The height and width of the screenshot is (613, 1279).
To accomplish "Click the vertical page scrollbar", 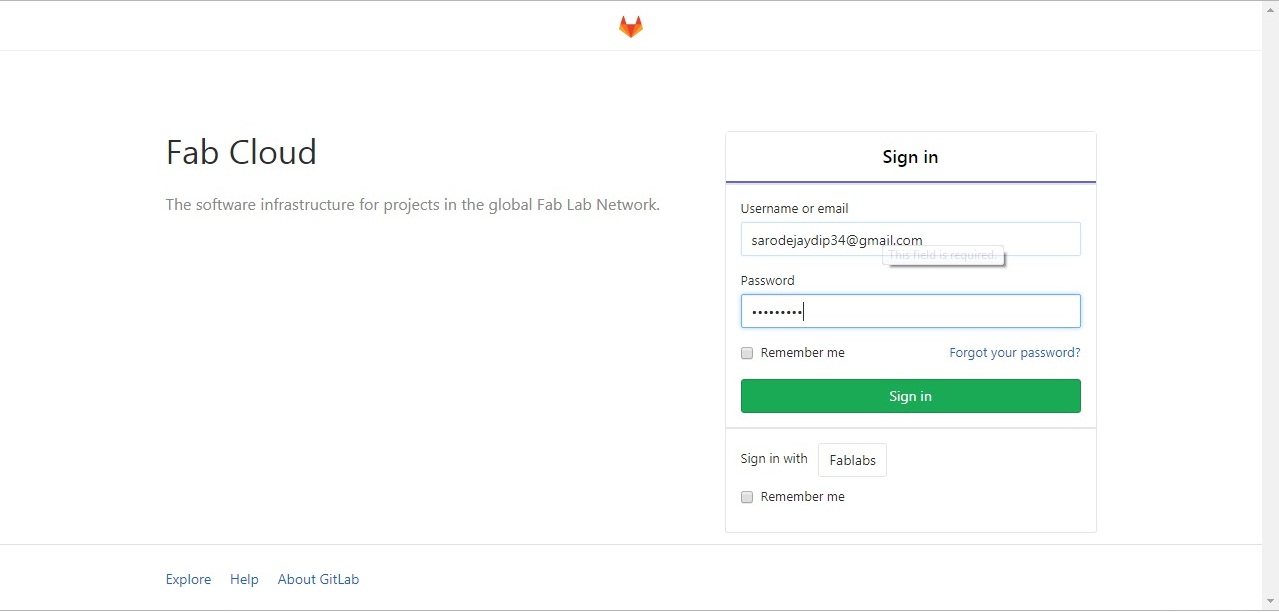I will [1270, 300].
